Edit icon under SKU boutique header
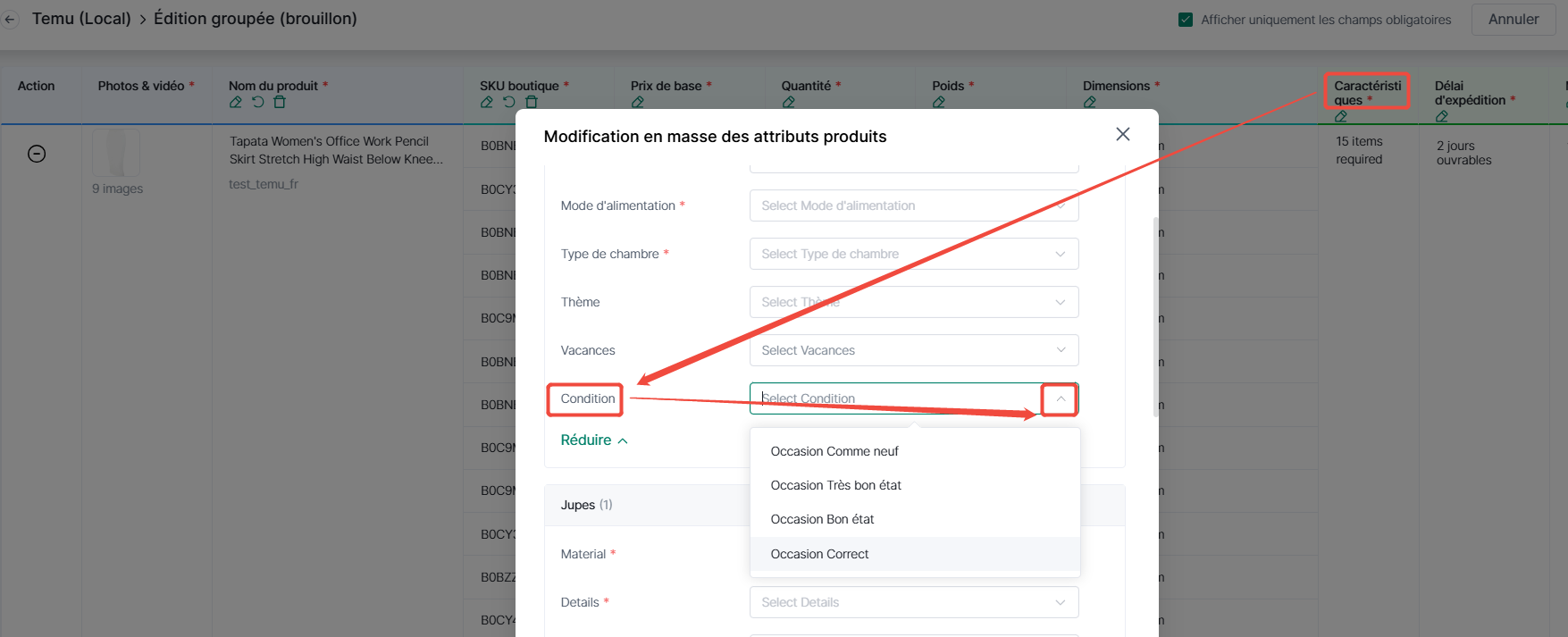The image size is (1568, 637). click(487, 102)
